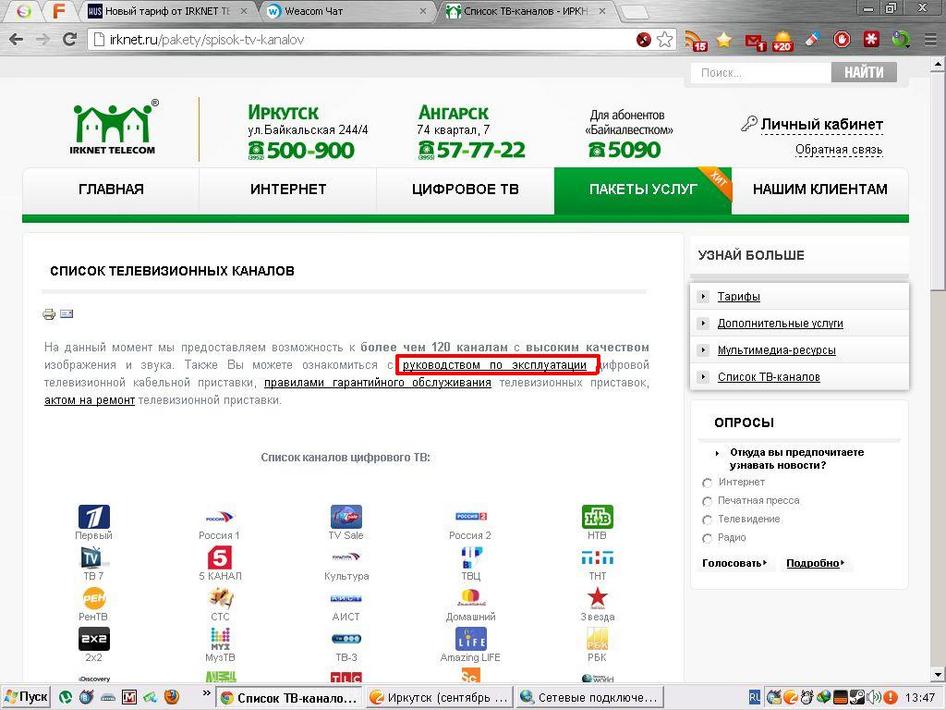Click the key icon near Личный кабинет
The width and height of the screenshot is (946, 710).
[x=749, y=123]
